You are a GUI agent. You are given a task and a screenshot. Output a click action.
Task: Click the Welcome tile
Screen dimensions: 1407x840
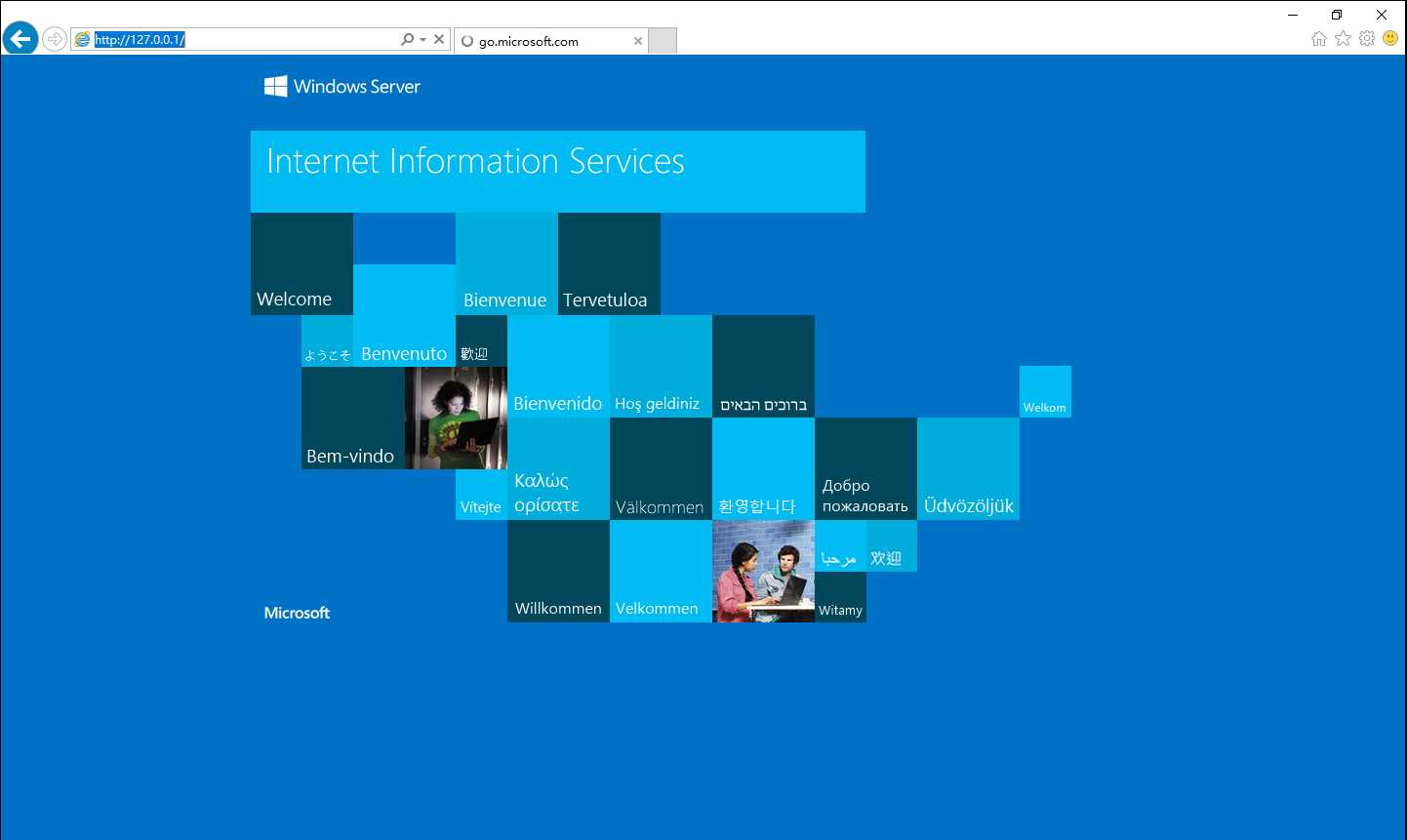tap(301, 263)
